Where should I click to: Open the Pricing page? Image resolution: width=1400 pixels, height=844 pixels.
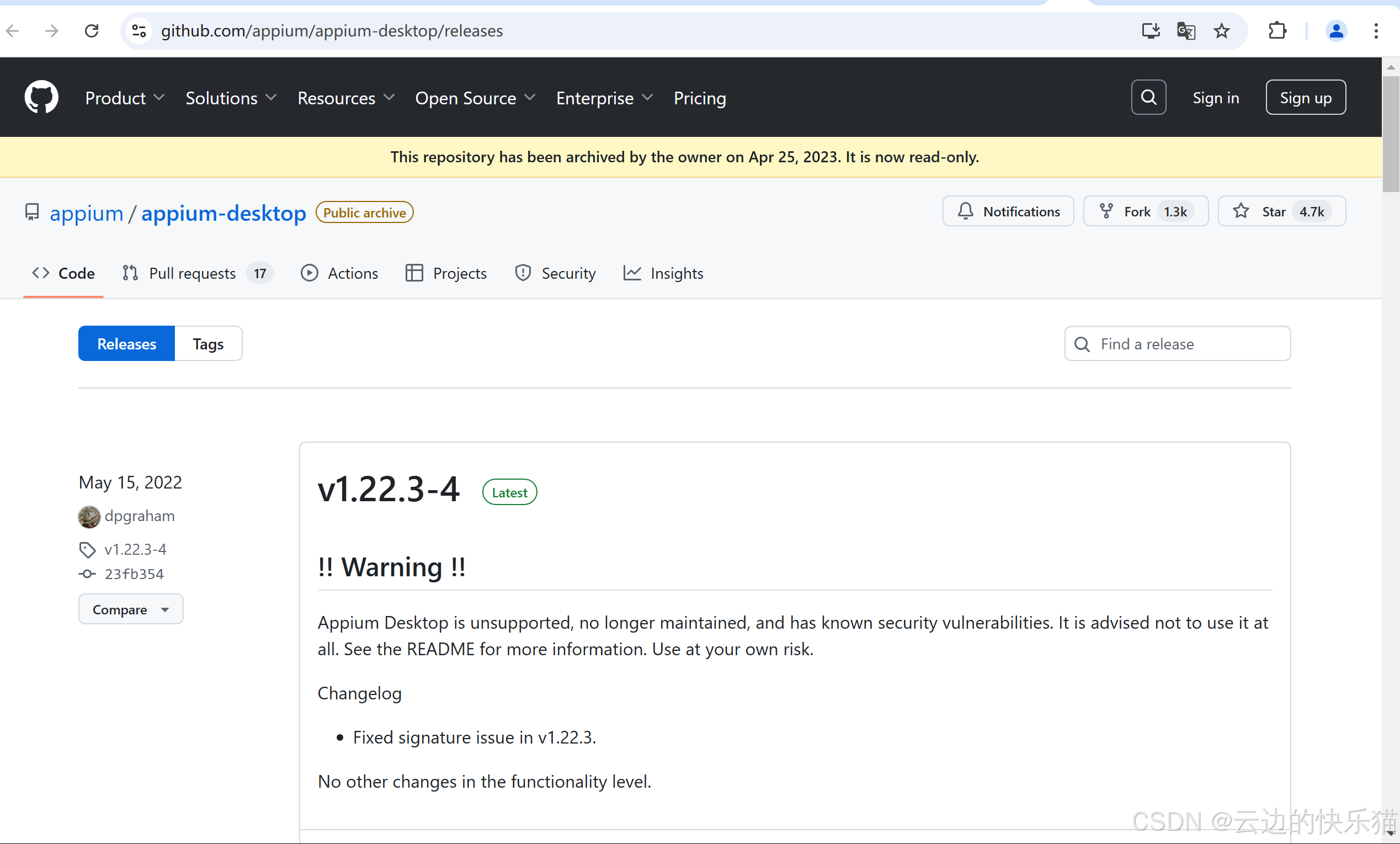[699, 98]
